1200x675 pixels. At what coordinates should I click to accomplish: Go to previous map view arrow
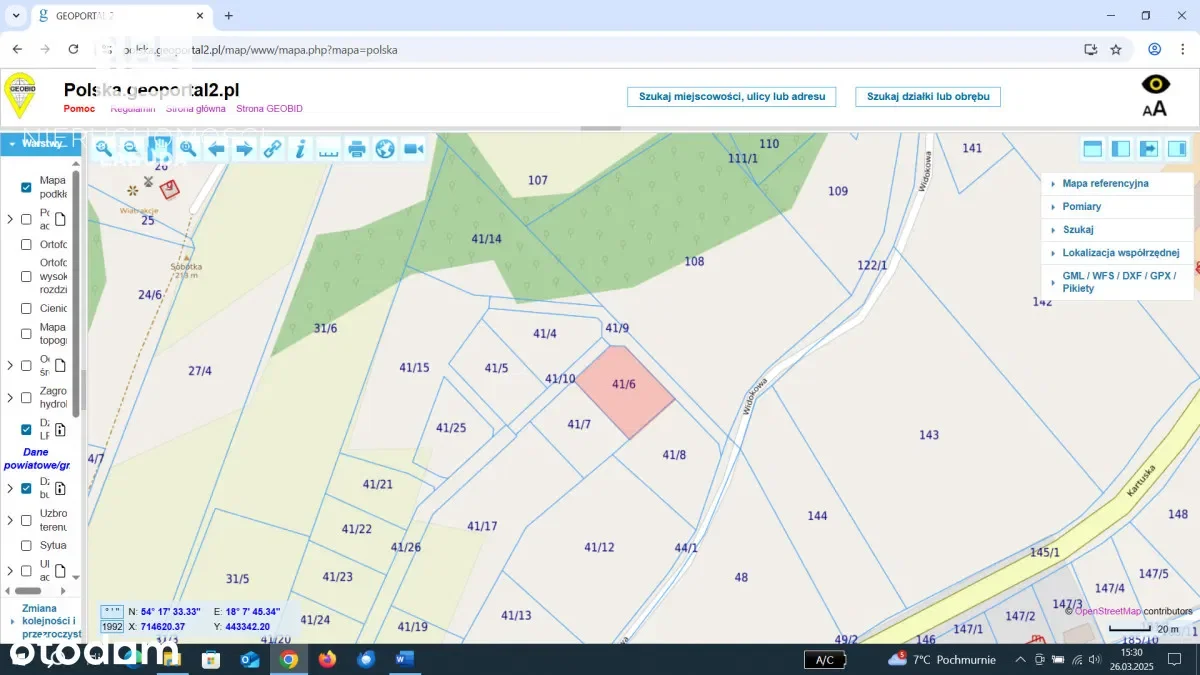pos(216,149)
